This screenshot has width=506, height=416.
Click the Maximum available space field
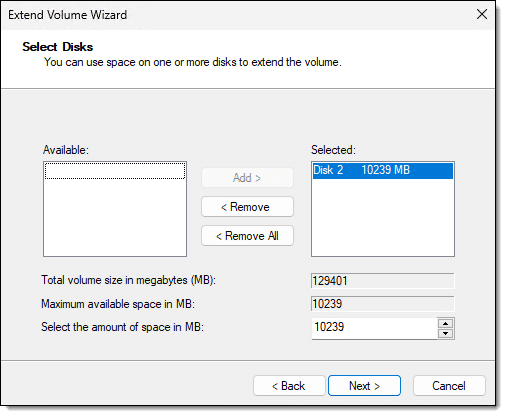click(383, 304)
